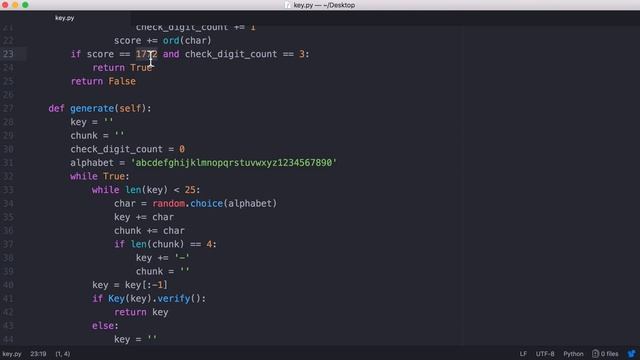Click 'check_digit_count == 3' condition
The width and height of the screenshot is (640, 360).
[245, 54]
